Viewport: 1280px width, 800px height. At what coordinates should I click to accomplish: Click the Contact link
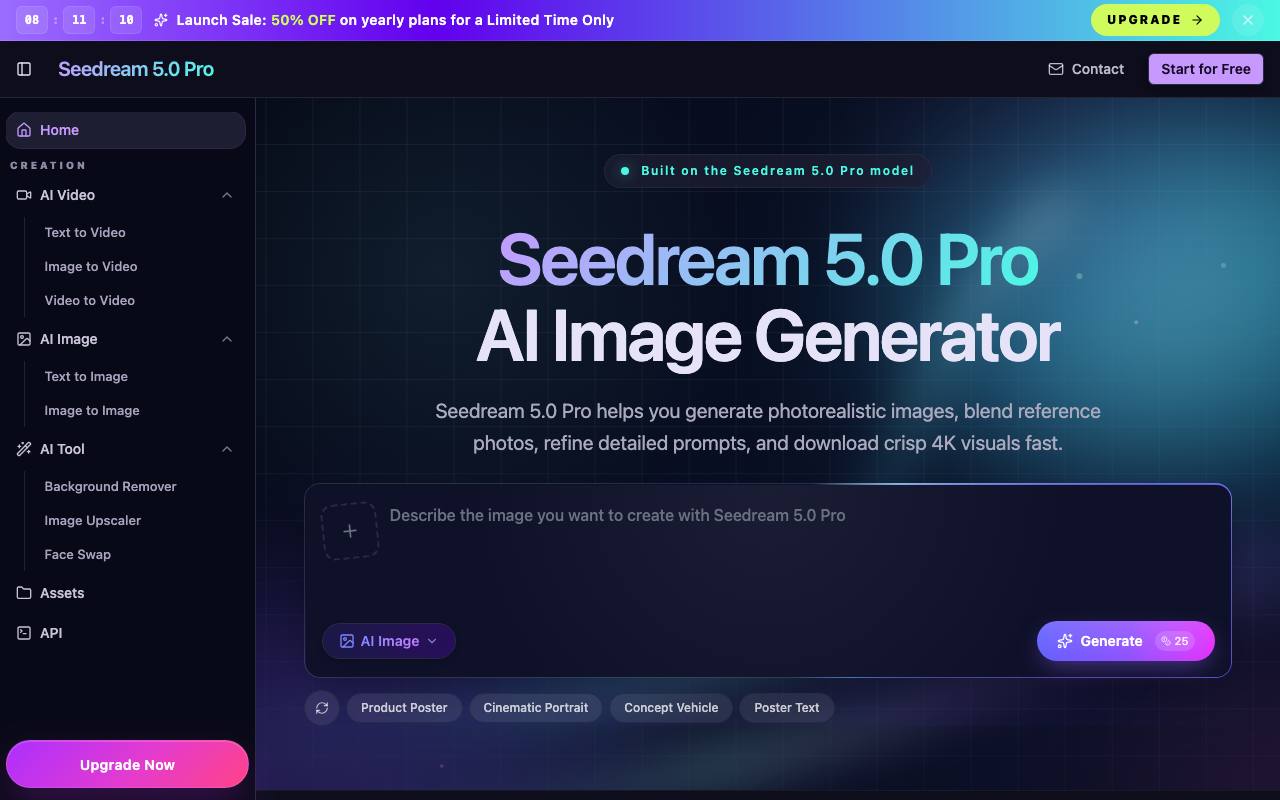(x=1086, y=69)
